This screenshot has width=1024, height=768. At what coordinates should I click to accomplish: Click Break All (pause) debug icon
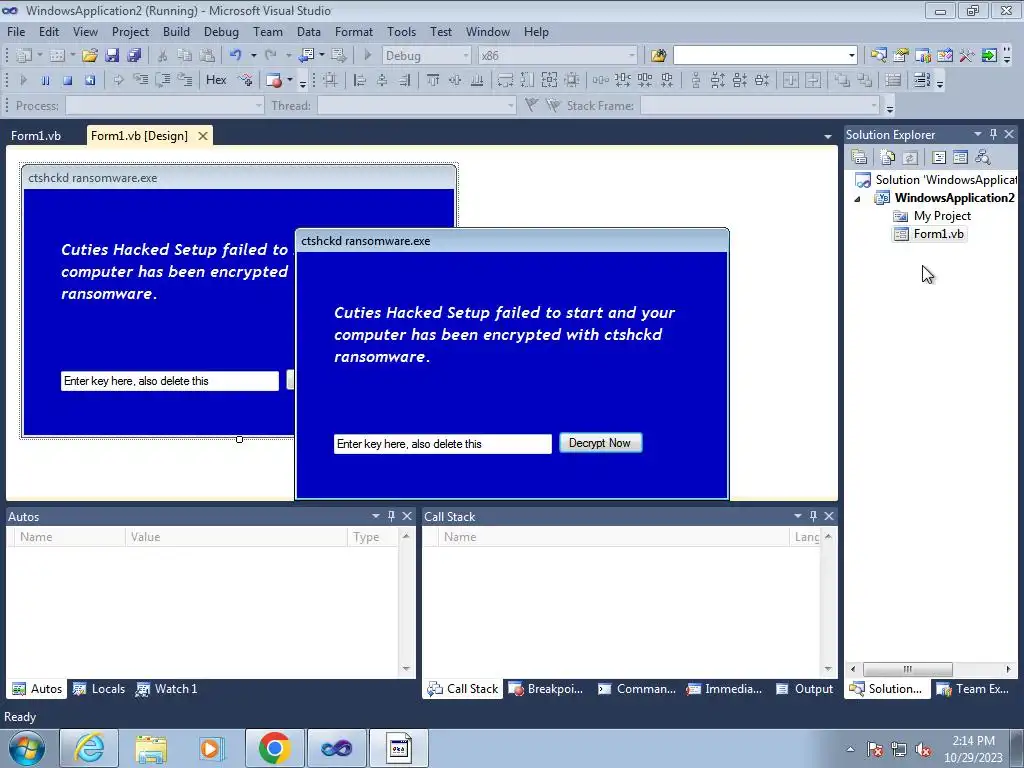[45, 80]
